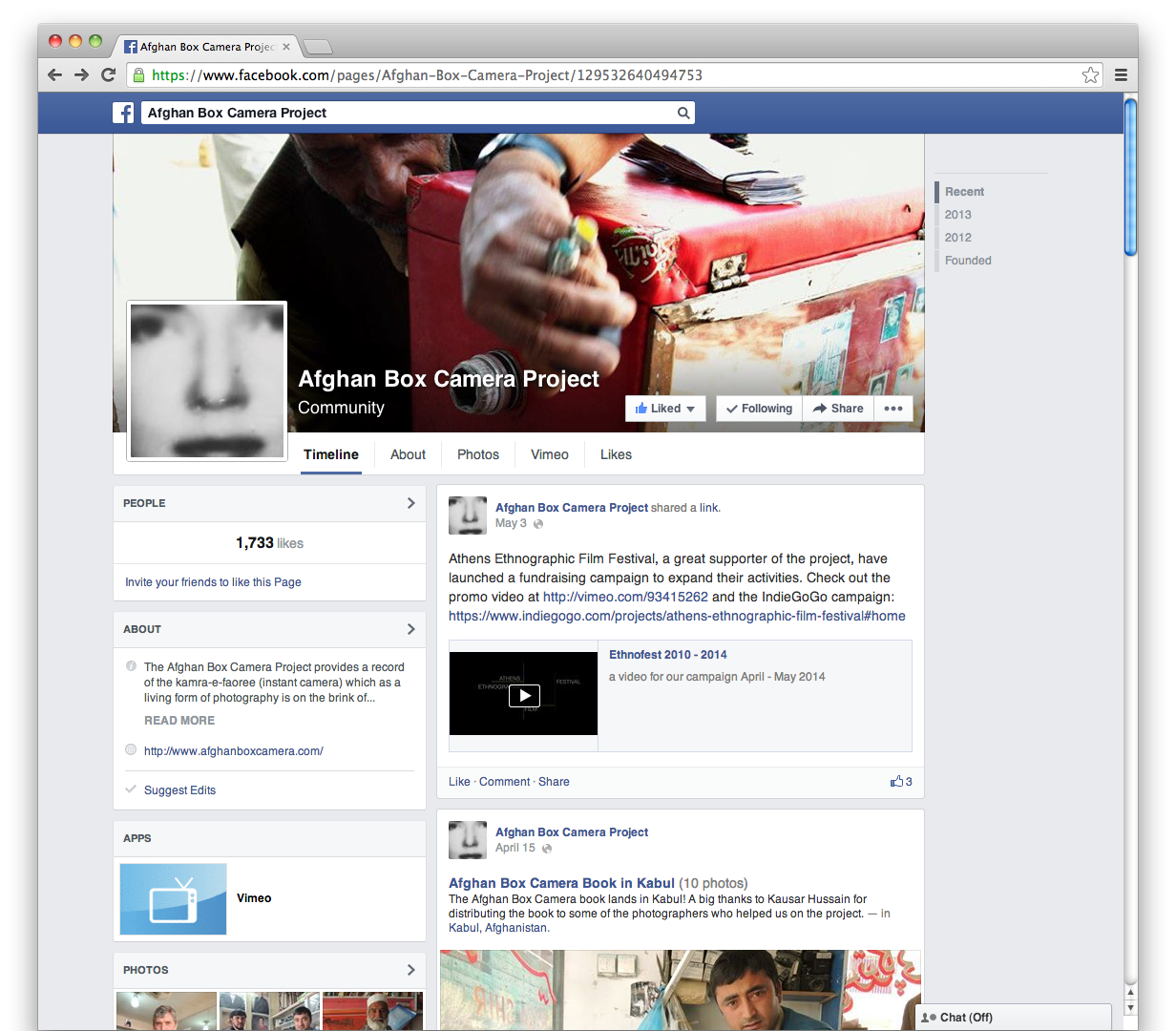1176x1031 pixels.
Task: Click page name on the April 15 post
Action: (x=572, y=832)
